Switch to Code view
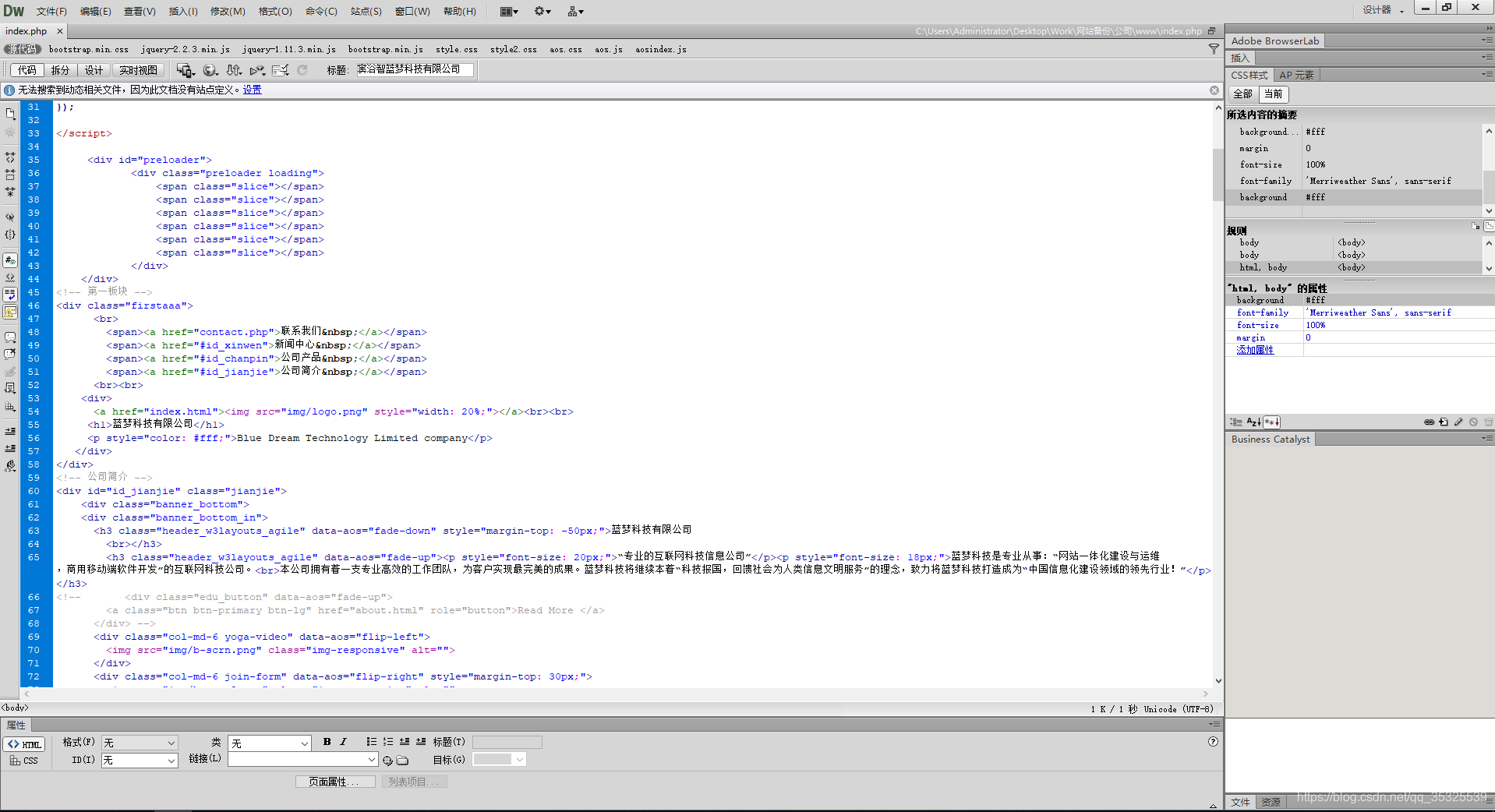Viewport: 1495px width, 812px height. tap(27, 70)
